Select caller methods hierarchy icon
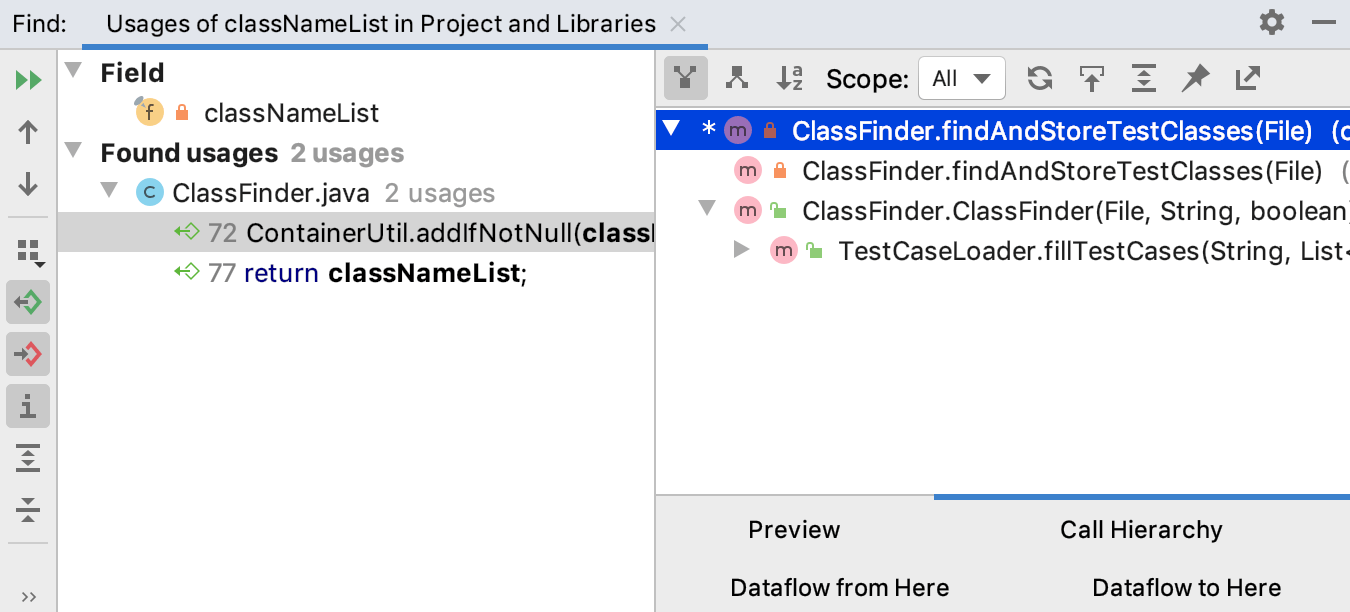1350x612 pixels. [686, 78]
